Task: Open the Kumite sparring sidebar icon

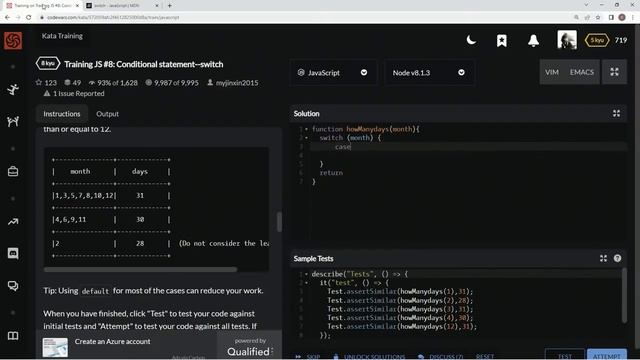Action: pyautogui.click(x=13, y=121)
